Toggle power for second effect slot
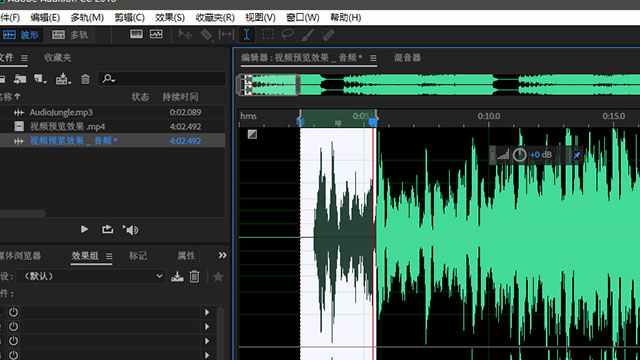 (13, 327)
